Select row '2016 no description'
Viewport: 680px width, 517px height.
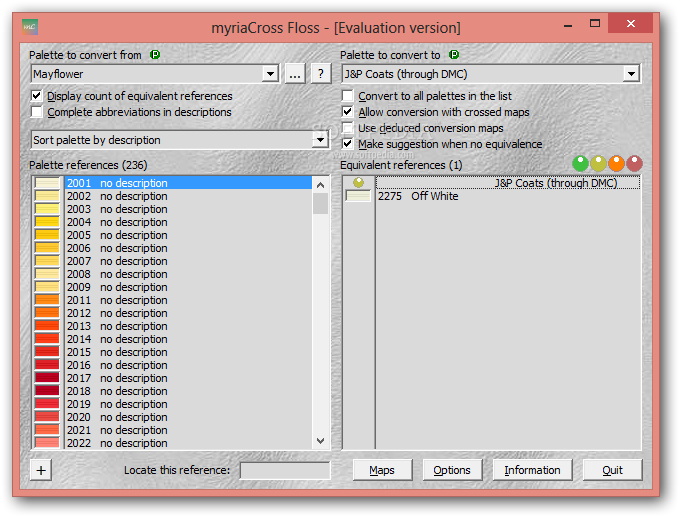point(188,365)
